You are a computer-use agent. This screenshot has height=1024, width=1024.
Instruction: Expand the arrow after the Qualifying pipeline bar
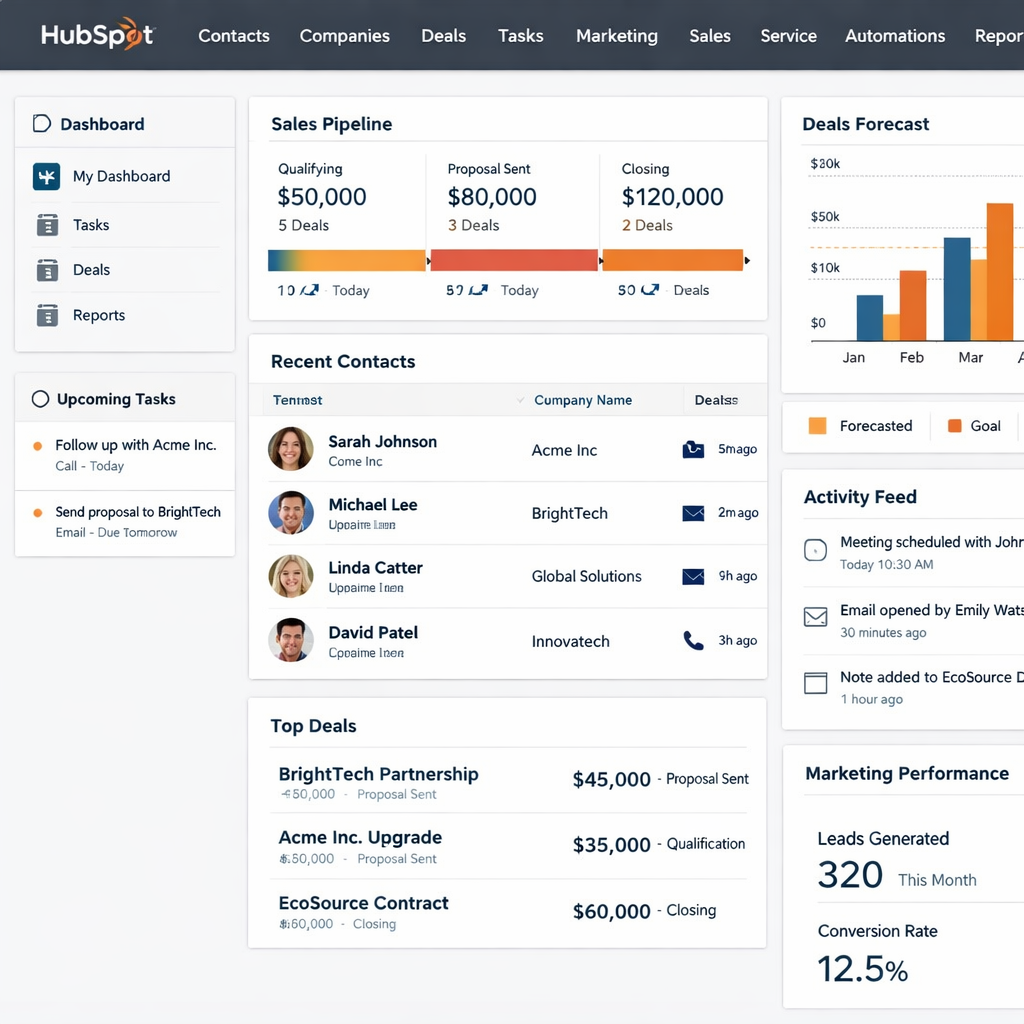pyautogui.click(x=429, y=261)
